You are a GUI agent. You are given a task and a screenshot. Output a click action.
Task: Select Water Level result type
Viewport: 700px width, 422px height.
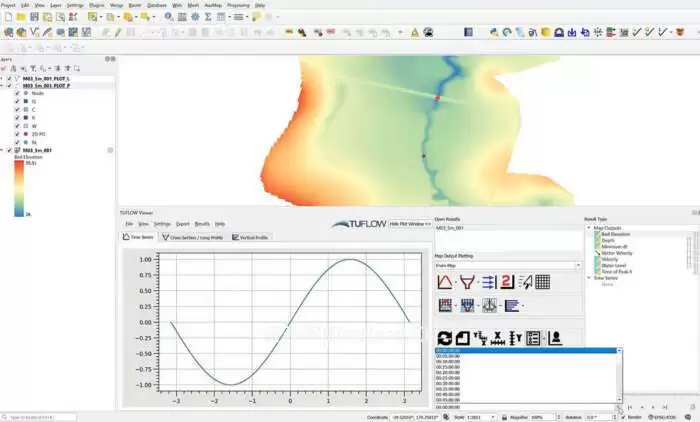click(x=613, y=265)
